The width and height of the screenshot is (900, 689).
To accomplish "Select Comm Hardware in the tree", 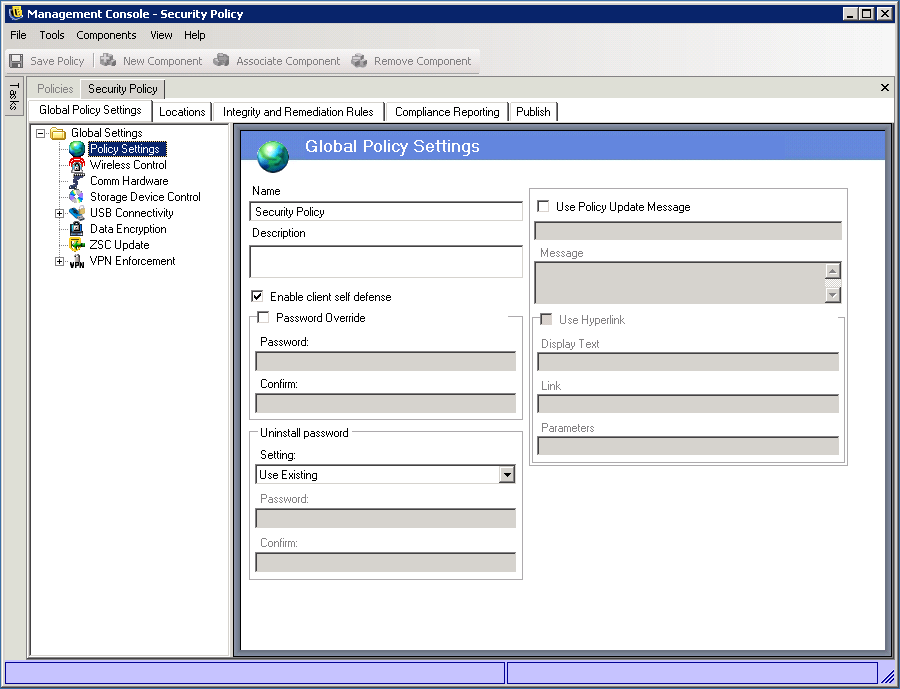I will [x=129, y=181].
